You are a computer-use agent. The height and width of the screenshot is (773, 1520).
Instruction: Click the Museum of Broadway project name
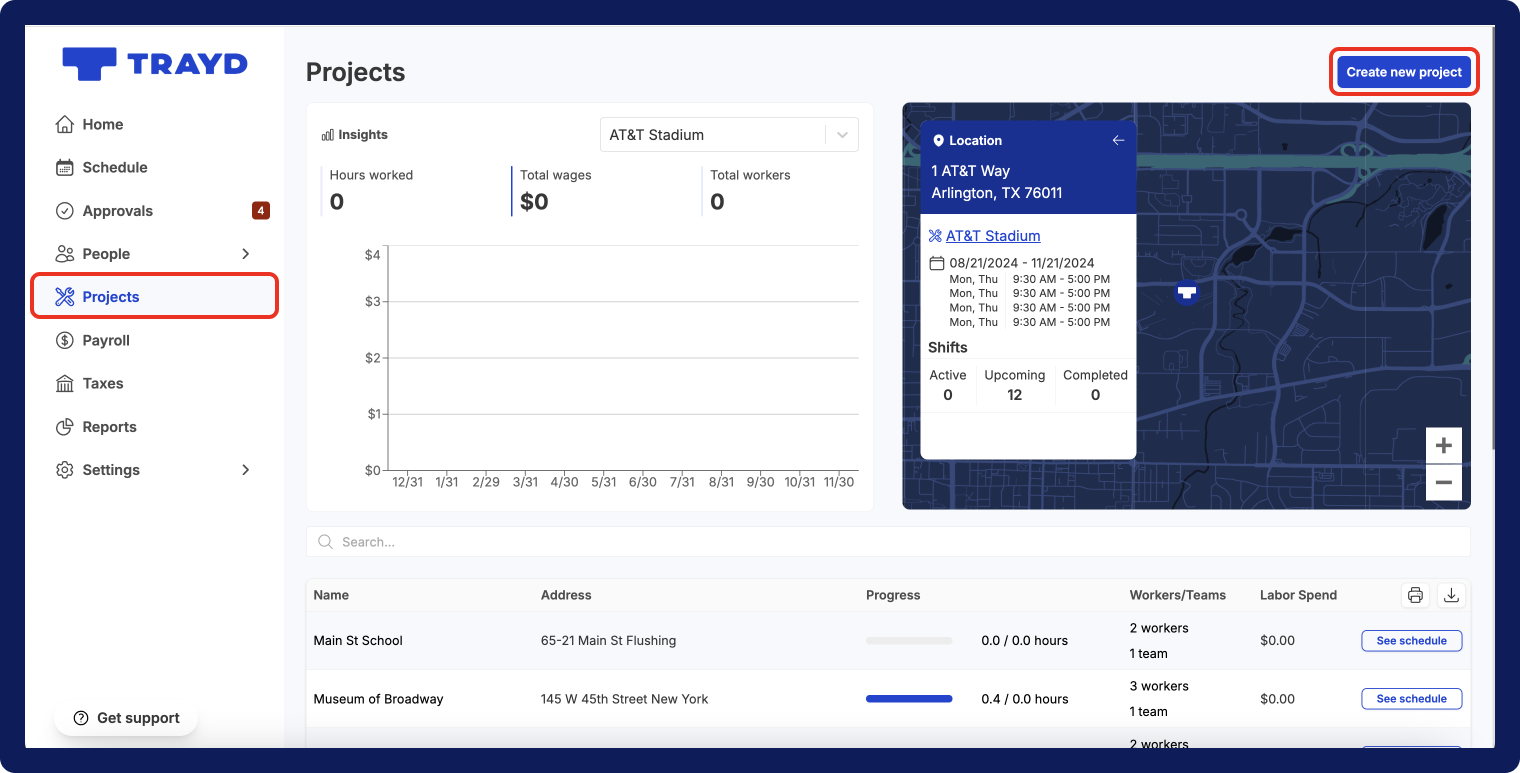(x=378, y=699)
